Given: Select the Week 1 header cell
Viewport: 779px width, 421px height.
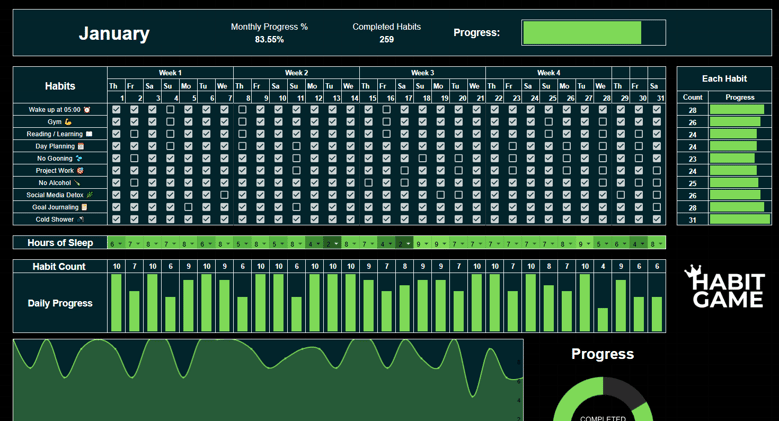Looking at the screenshot, I should pyautogui.click(x=170, y=73).
